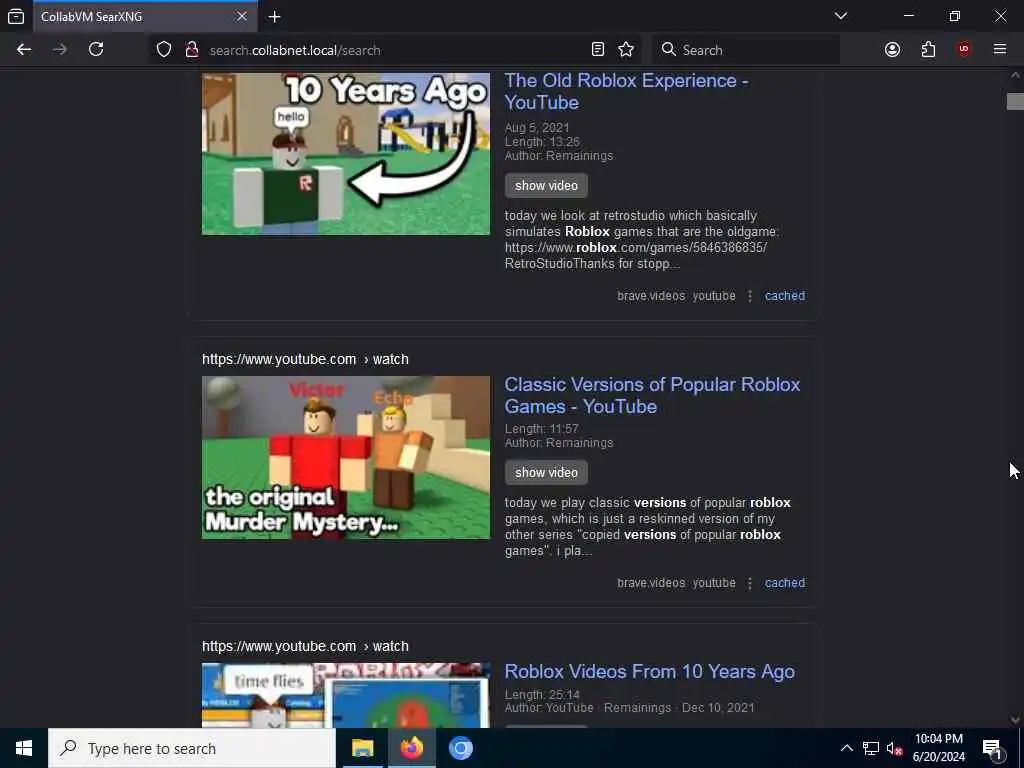Go back to the previous page

point(24,50)
